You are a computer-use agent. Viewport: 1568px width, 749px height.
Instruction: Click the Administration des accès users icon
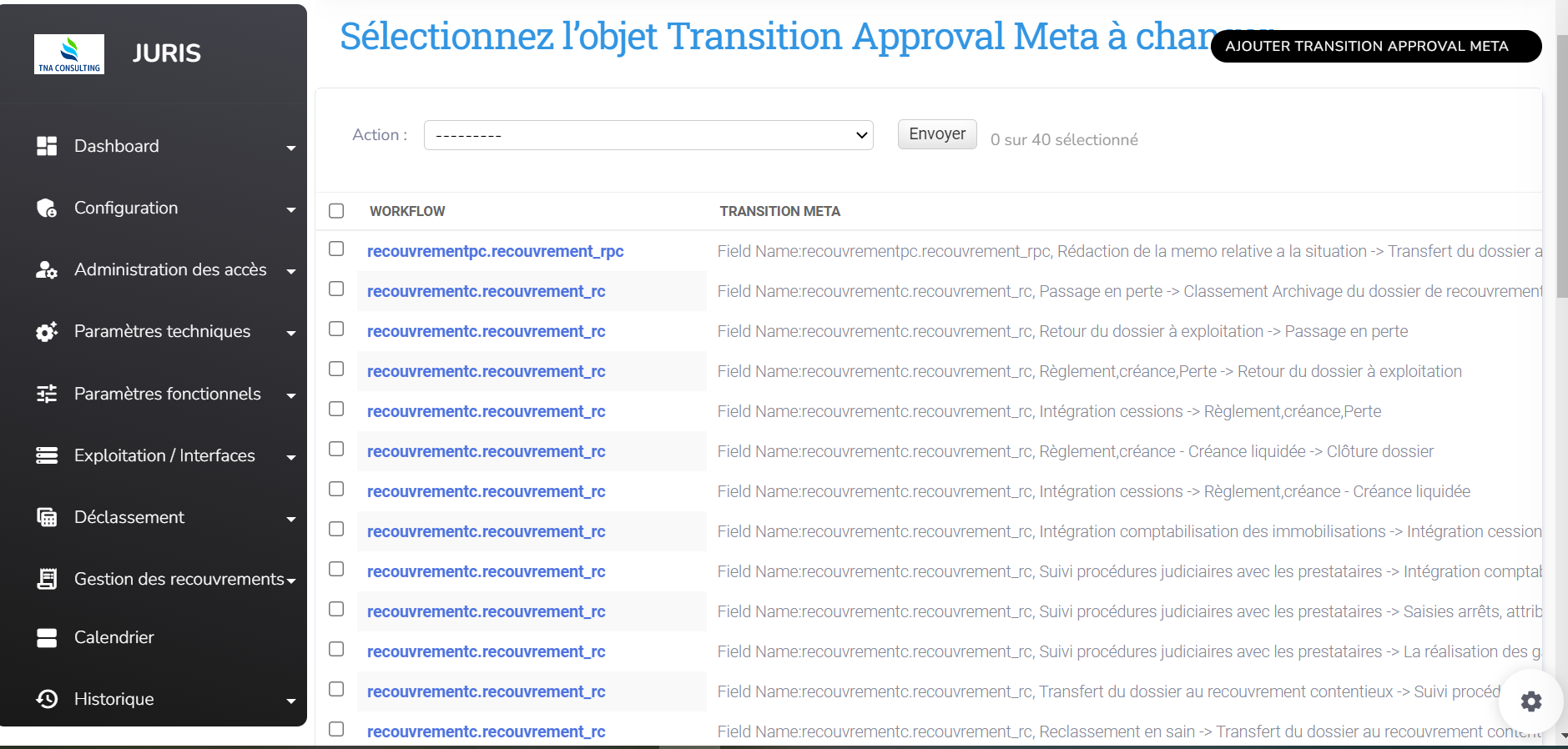click(x=47, y=269)
